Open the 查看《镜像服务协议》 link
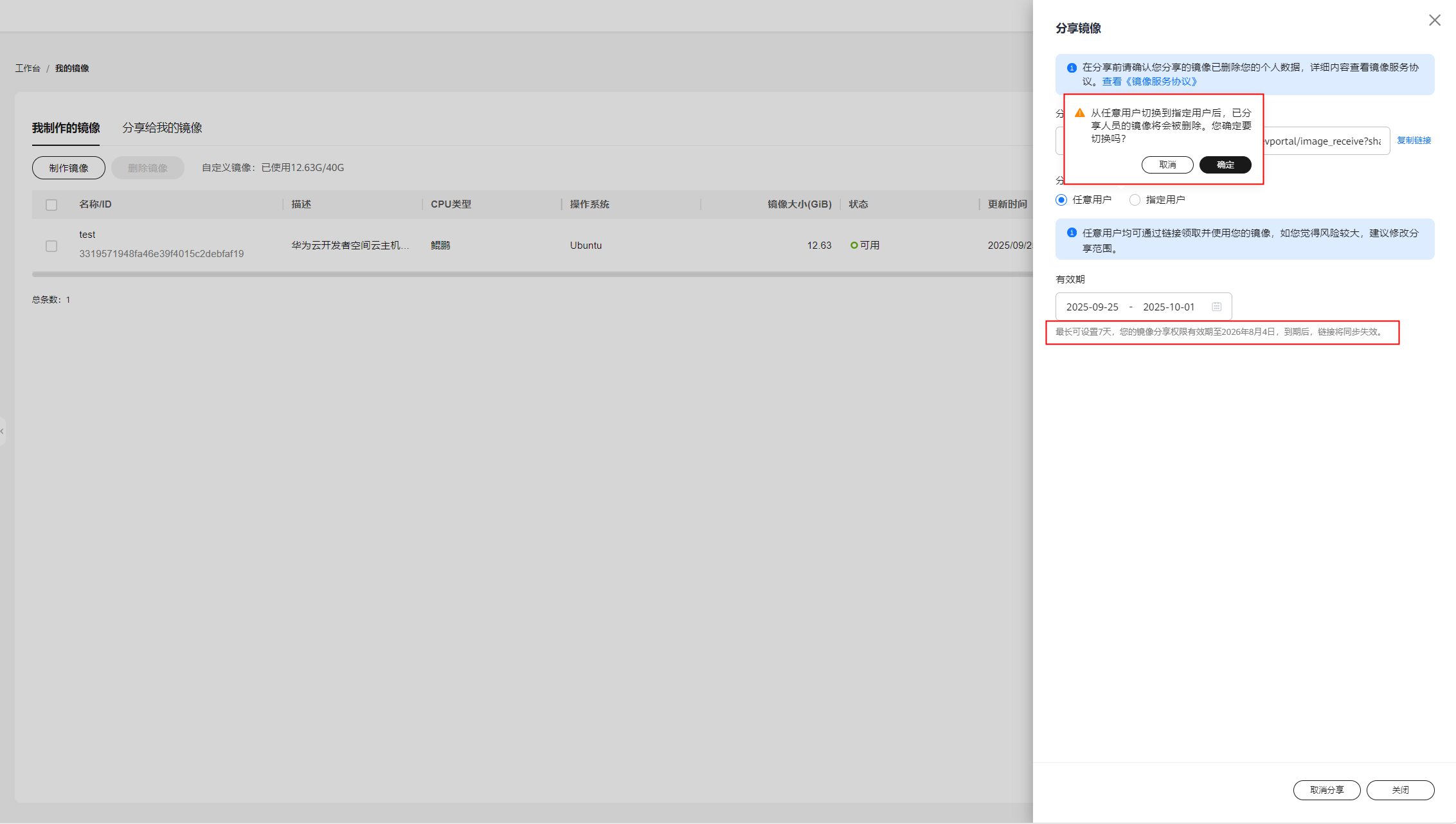 tap(1149, 82)
